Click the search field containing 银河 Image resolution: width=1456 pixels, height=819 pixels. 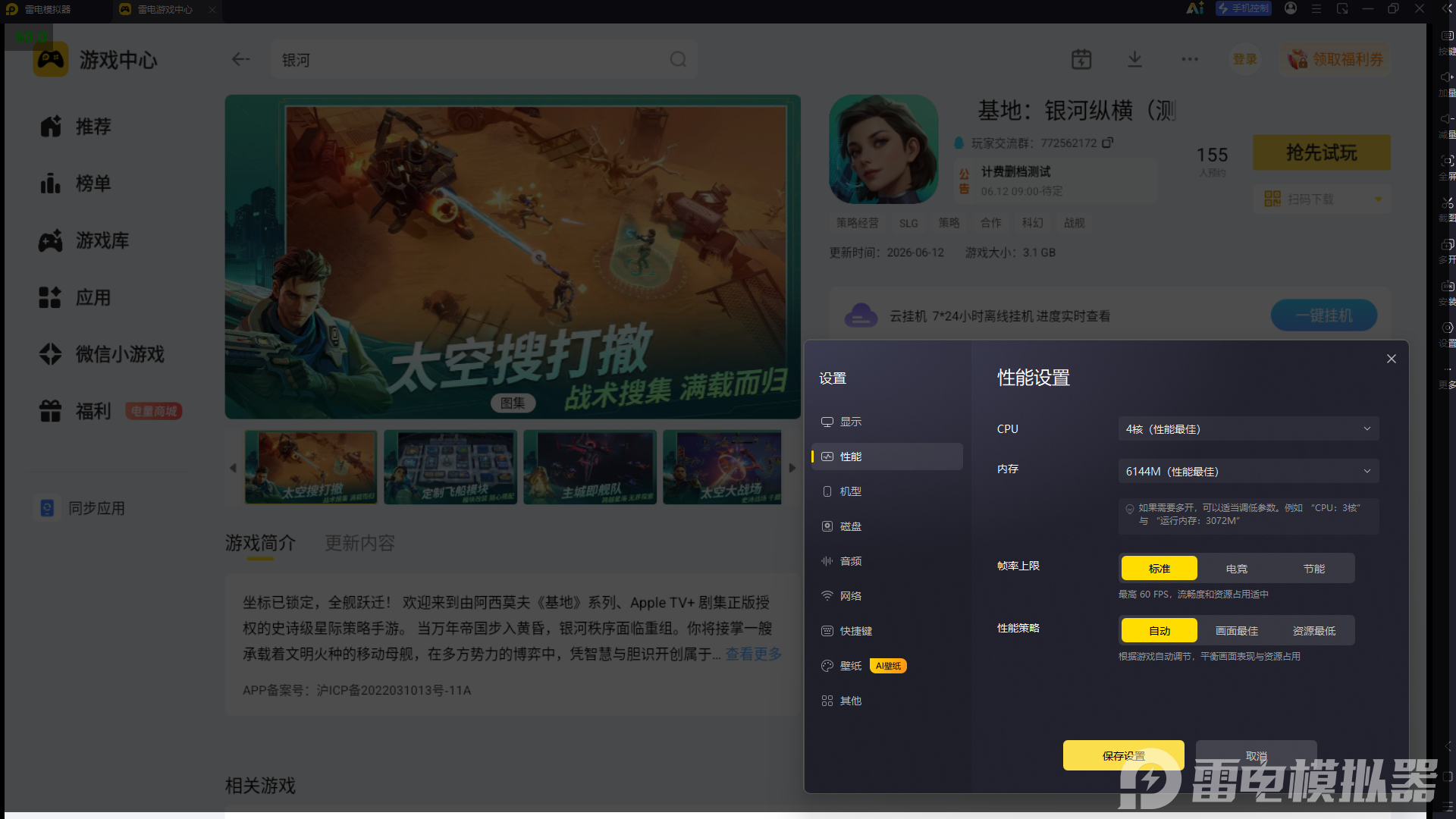tap(484, 59)
